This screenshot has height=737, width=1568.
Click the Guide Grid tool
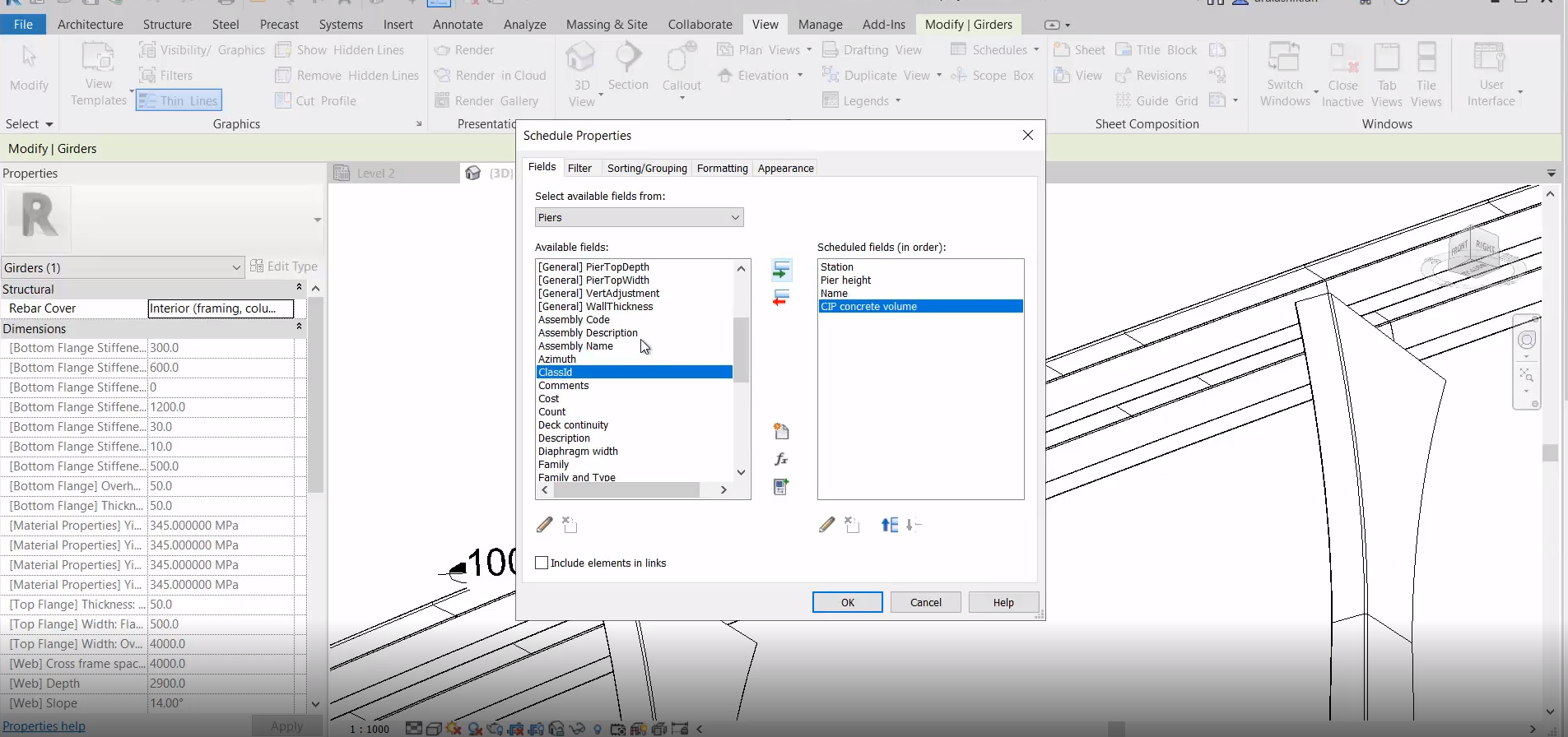1156,101
